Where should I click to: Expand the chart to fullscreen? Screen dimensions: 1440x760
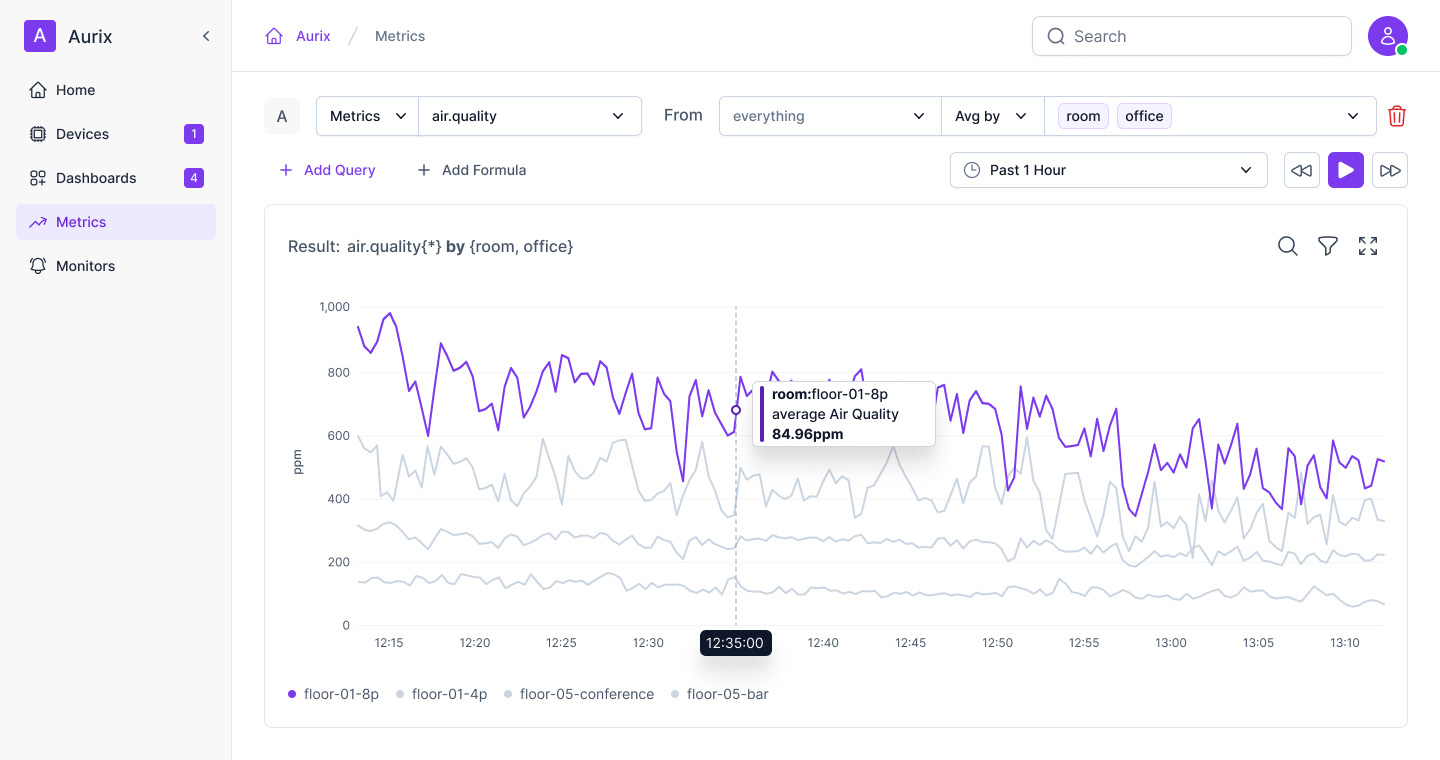[1368, 246]
